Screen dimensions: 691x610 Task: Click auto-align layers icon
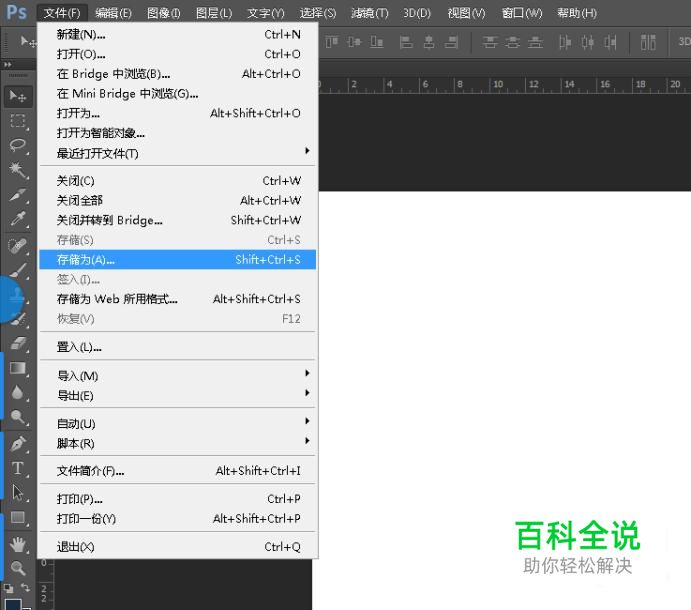tap(648, 42)
